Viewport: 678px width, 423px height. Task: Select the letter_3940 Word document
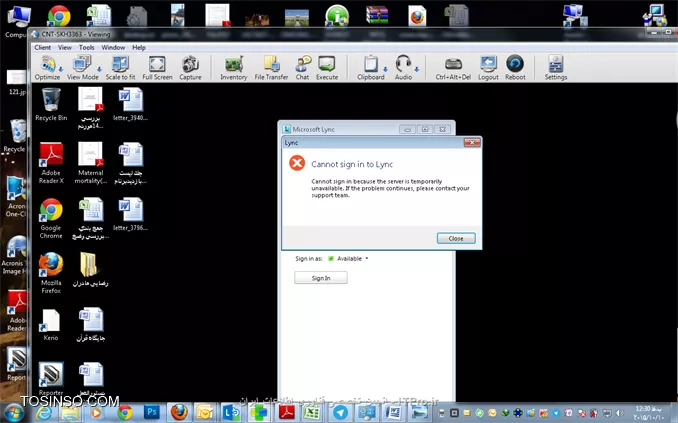[x=130, y=104]
